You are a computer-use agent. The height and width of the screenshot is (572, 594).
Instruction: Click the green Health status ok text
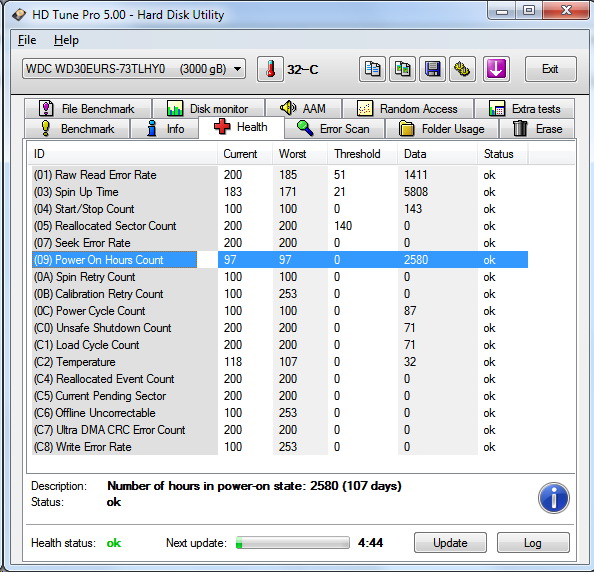(114, 543)
